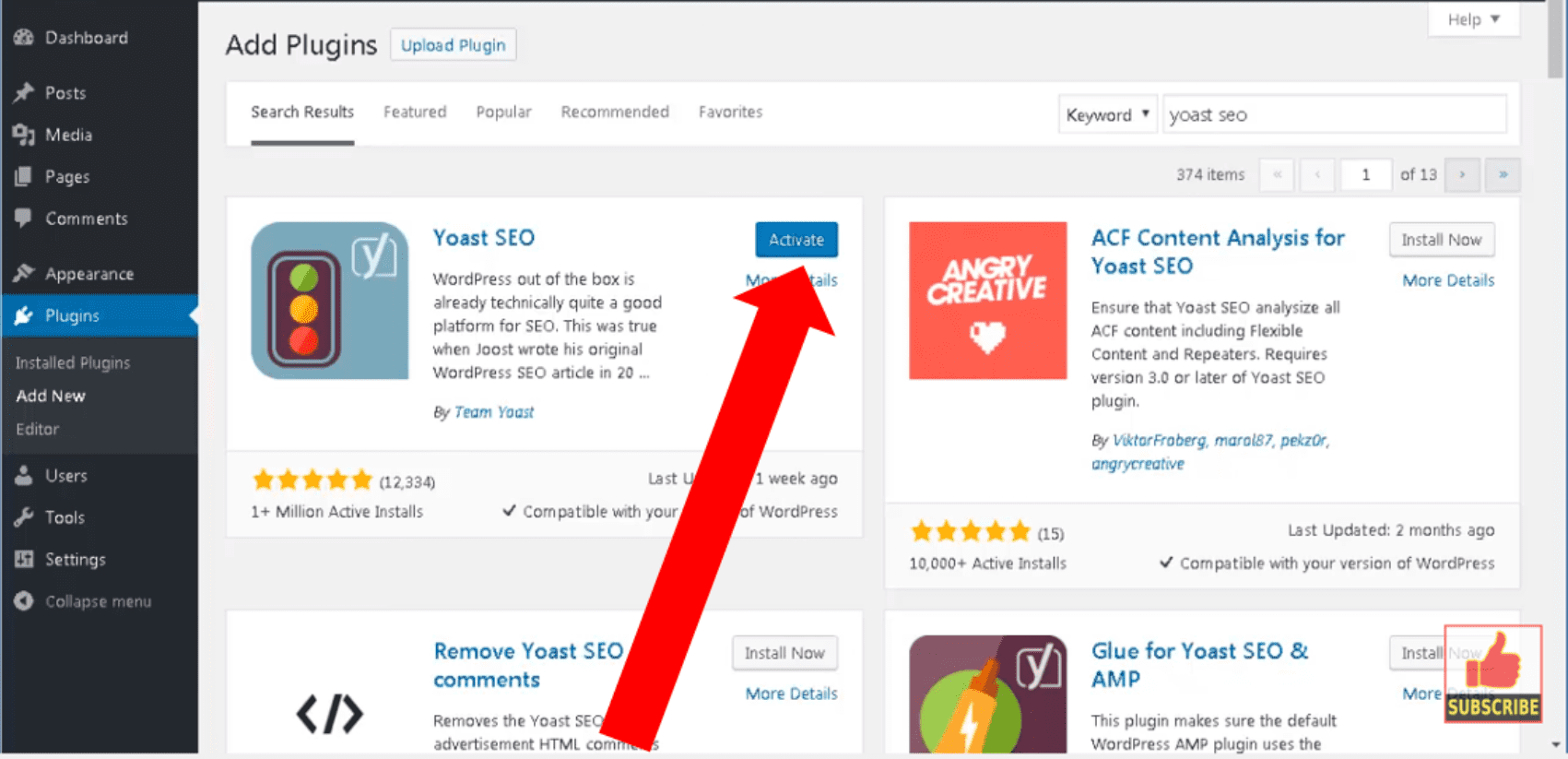Click the Appearance paintbrush icon

(x=23, y=274)
